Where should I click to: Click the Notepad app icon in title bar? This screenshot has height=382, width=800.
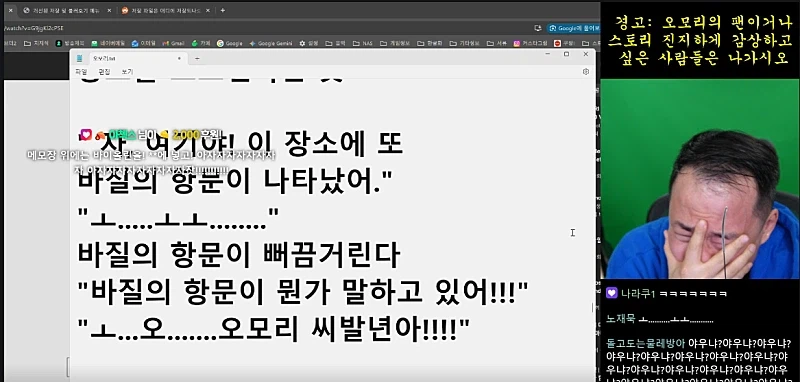(79, 58)
